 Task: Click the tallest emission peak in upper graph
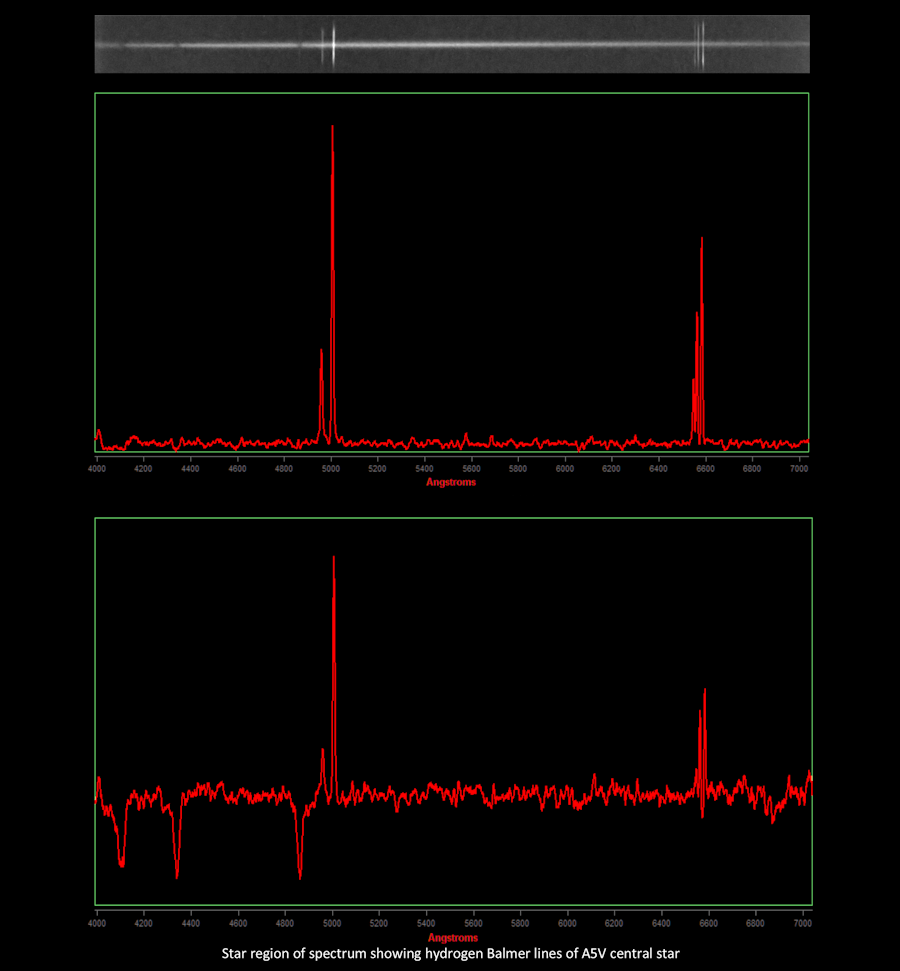(332, 130)
